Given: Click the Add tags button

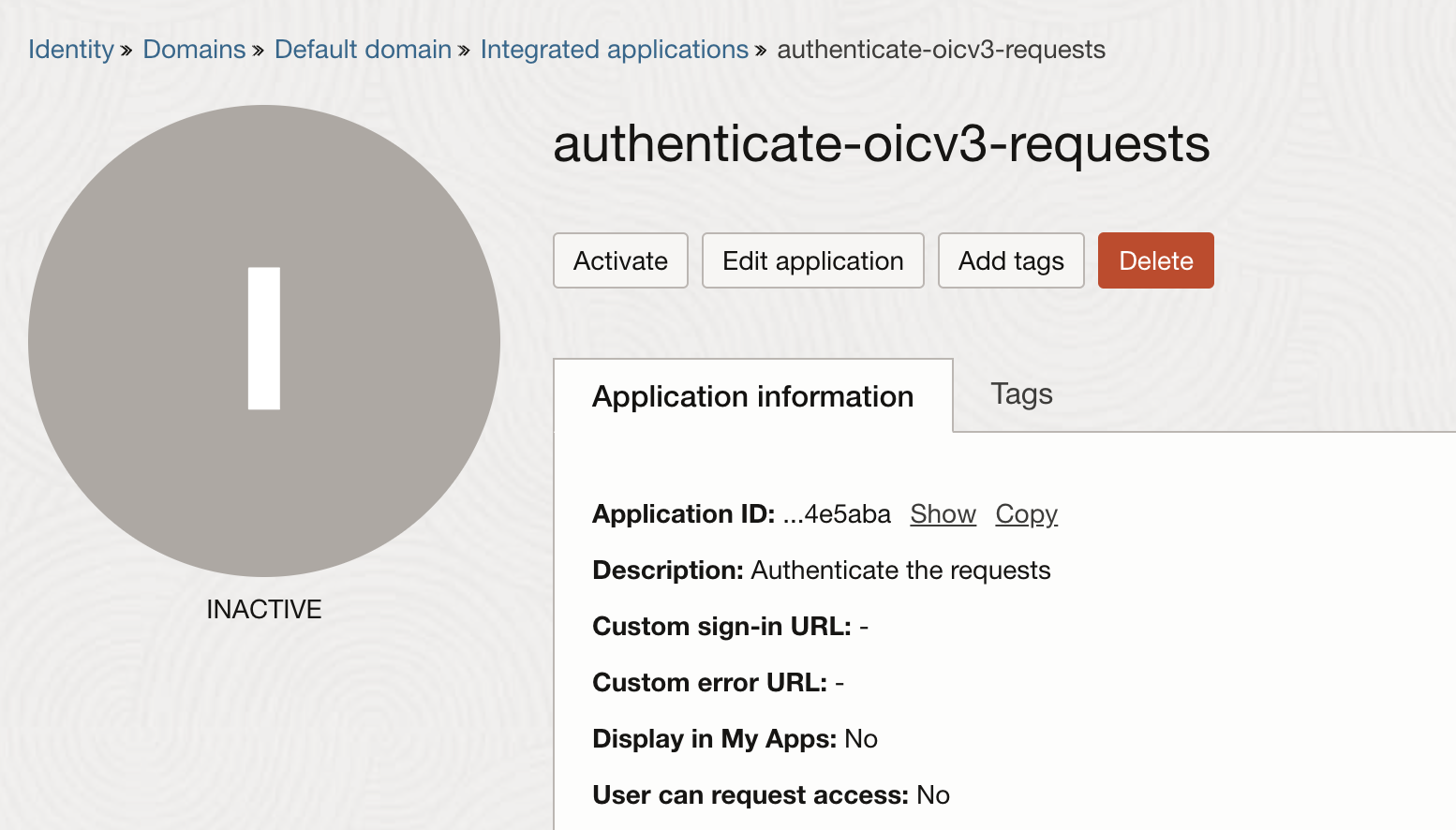Looking at the screenshot, I should coord(1010,260).
